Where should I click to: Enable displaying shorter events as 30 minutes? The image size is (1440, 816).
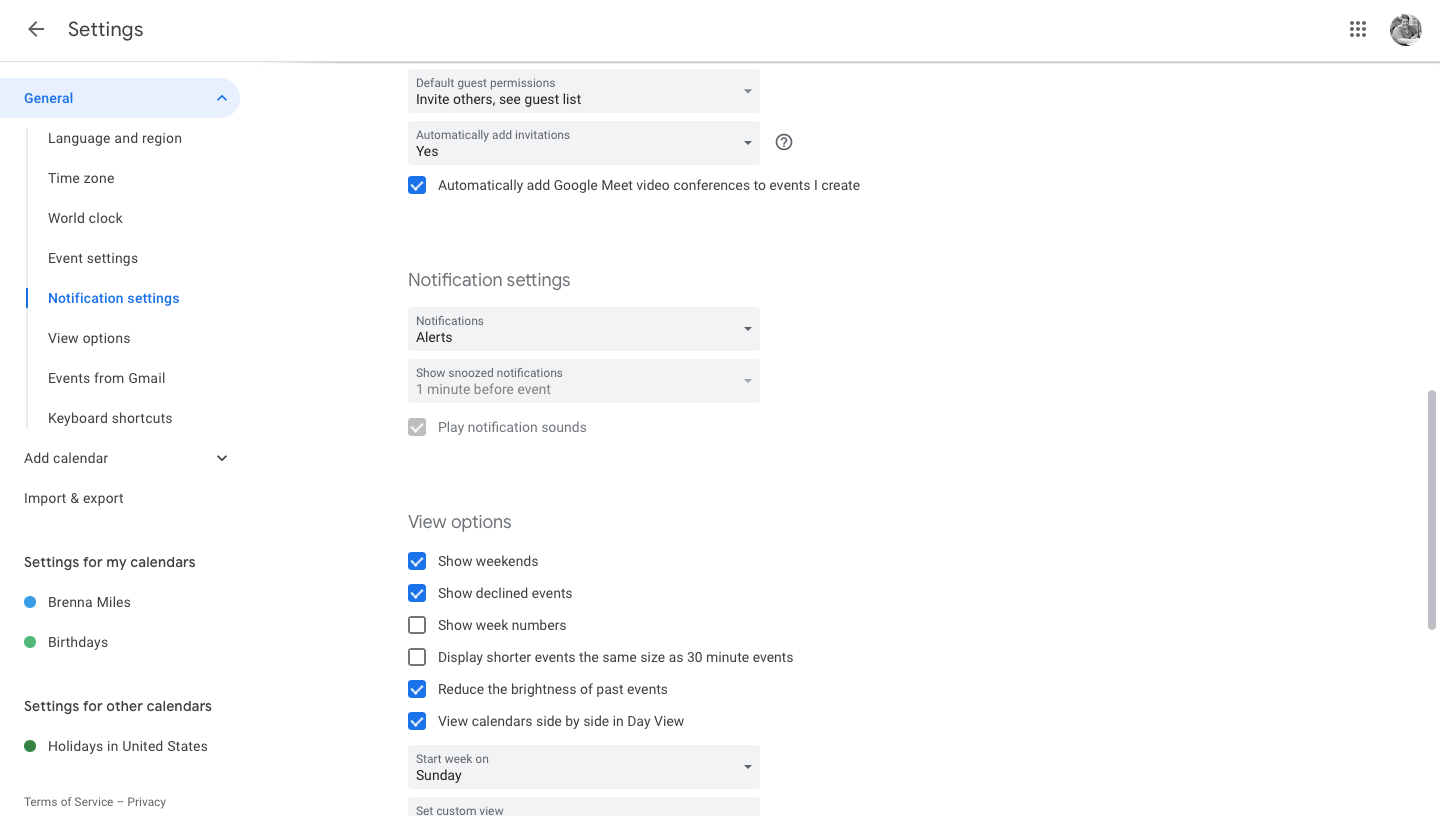417,657
